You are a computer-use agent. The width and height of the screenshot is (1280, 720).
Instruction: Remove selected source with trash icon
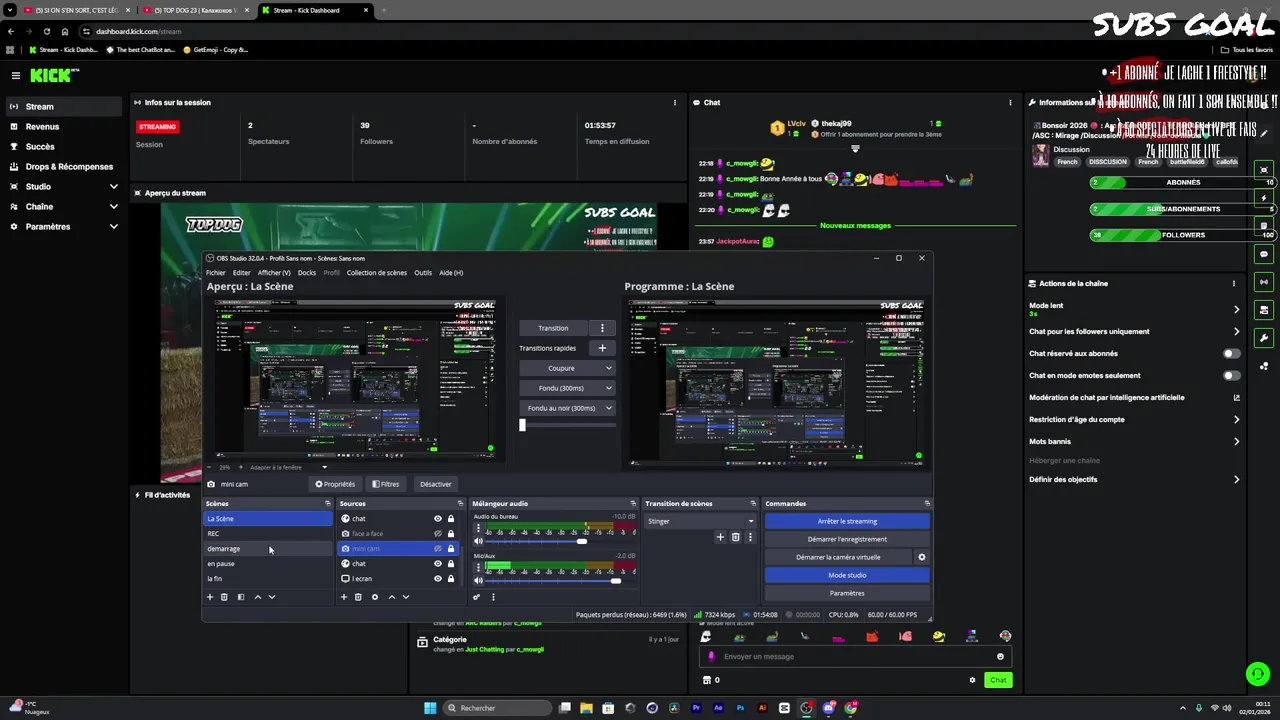(x=358, y=597)
